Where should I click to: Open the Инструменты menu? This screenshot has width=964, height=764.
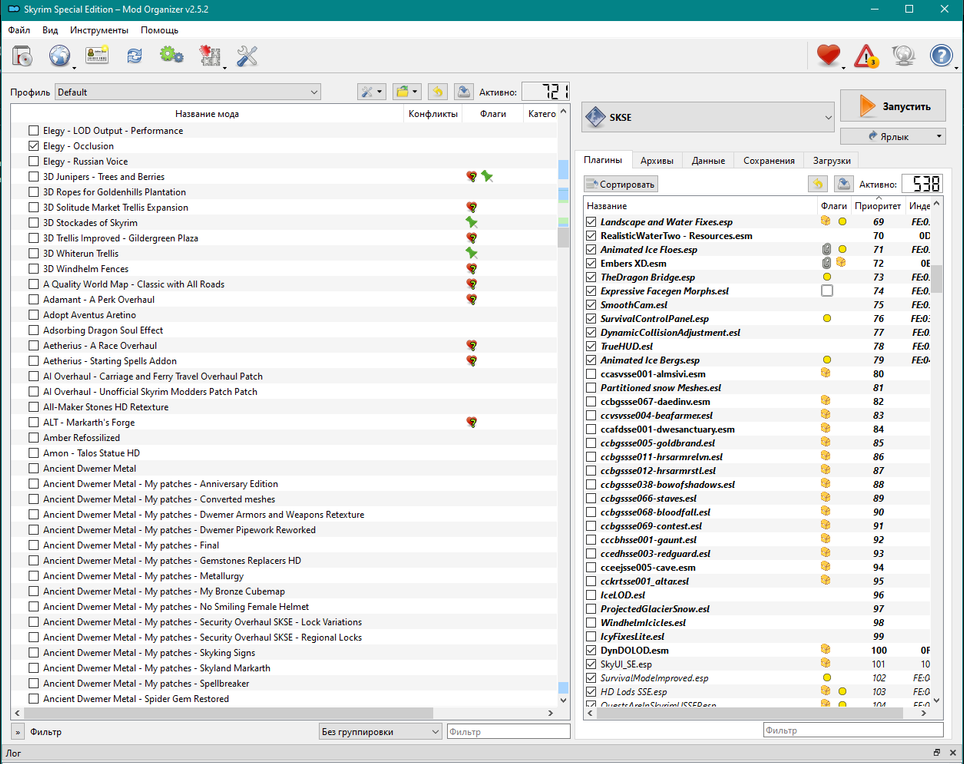coord(99,30)
